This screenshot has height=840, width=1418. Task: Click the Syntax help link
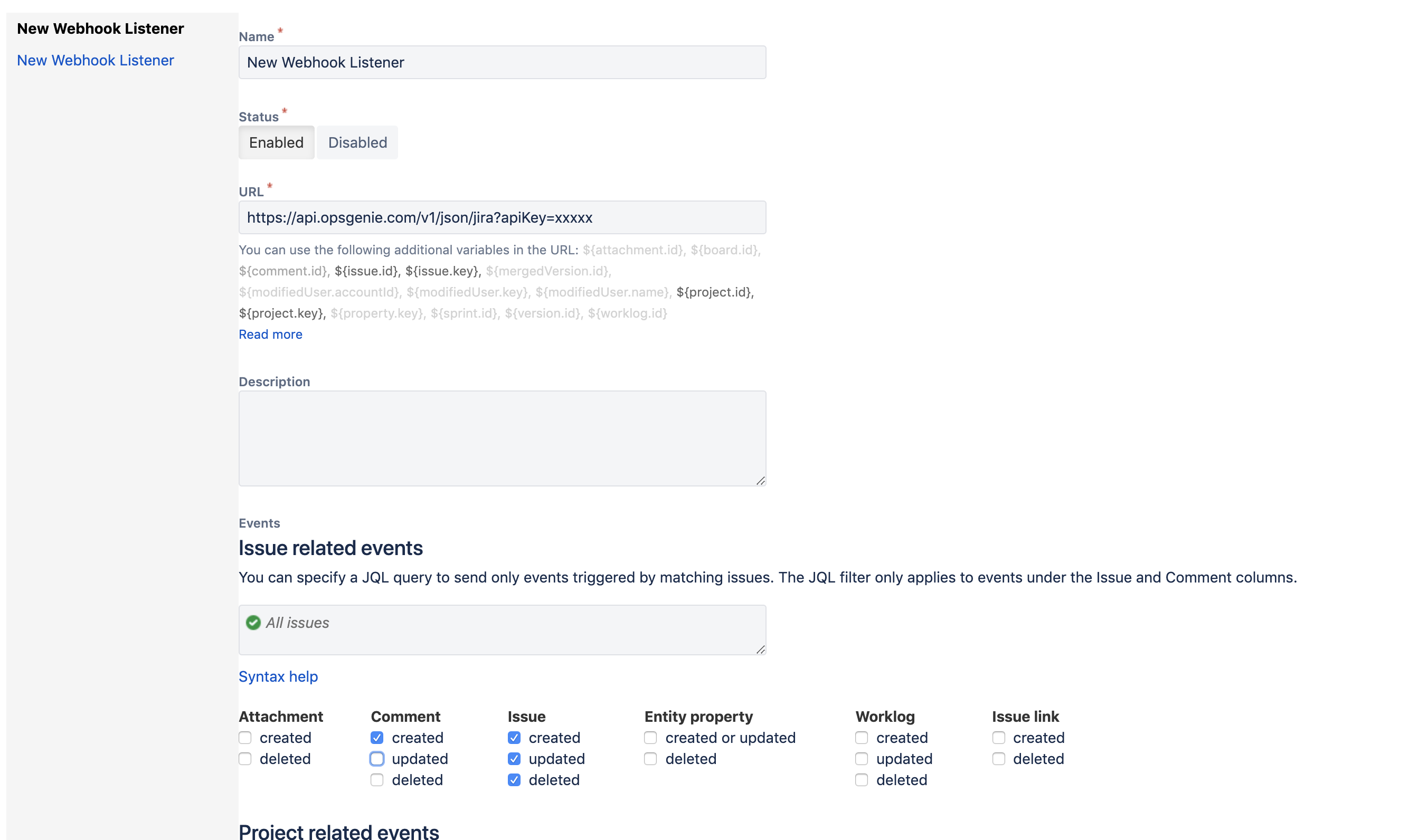click(x=278, y=676)
